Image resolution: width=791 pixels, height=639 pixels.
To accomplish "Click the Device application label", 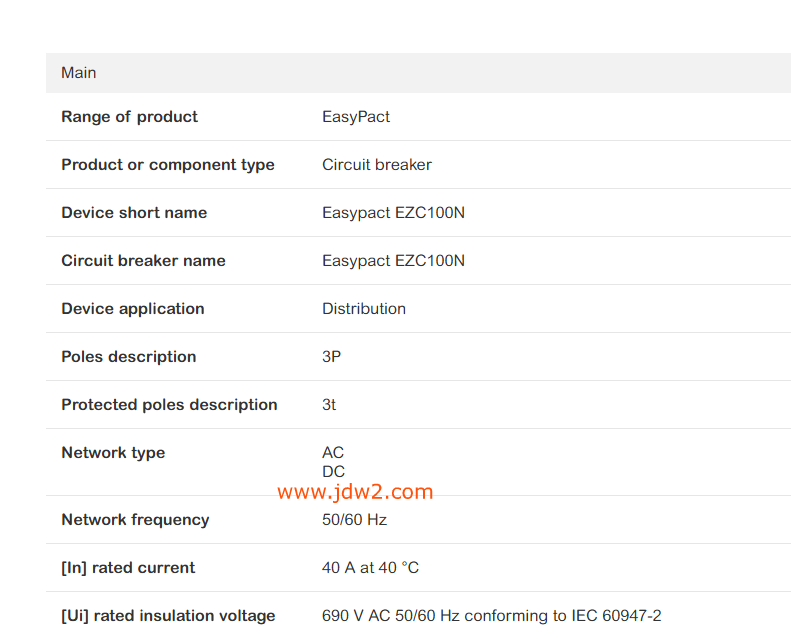I will (132, 309).
